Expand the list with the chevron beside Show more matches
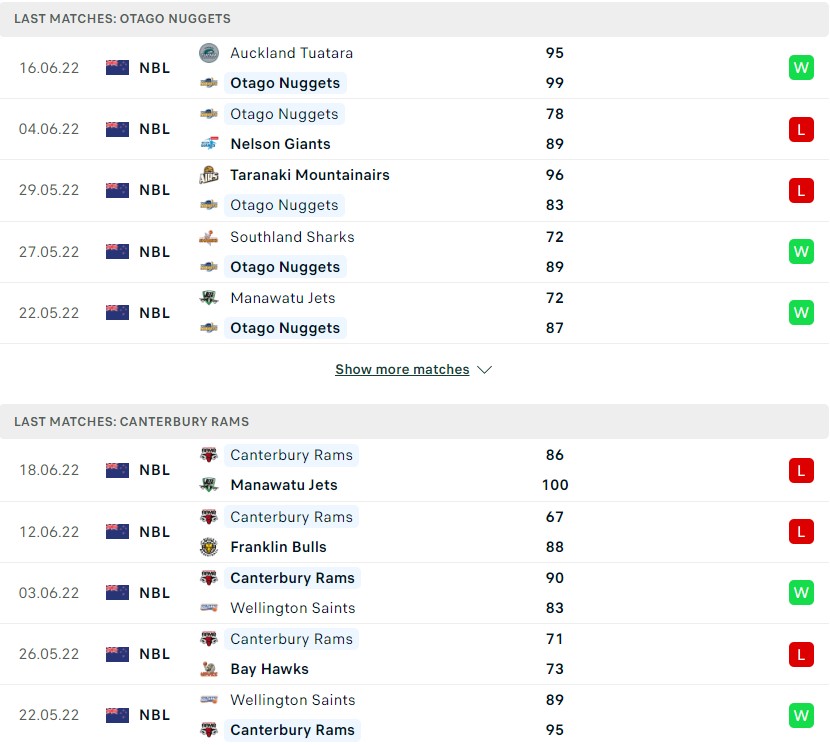Image resolution: width=830 pixels, height=745 pixels. coord(484,370)
